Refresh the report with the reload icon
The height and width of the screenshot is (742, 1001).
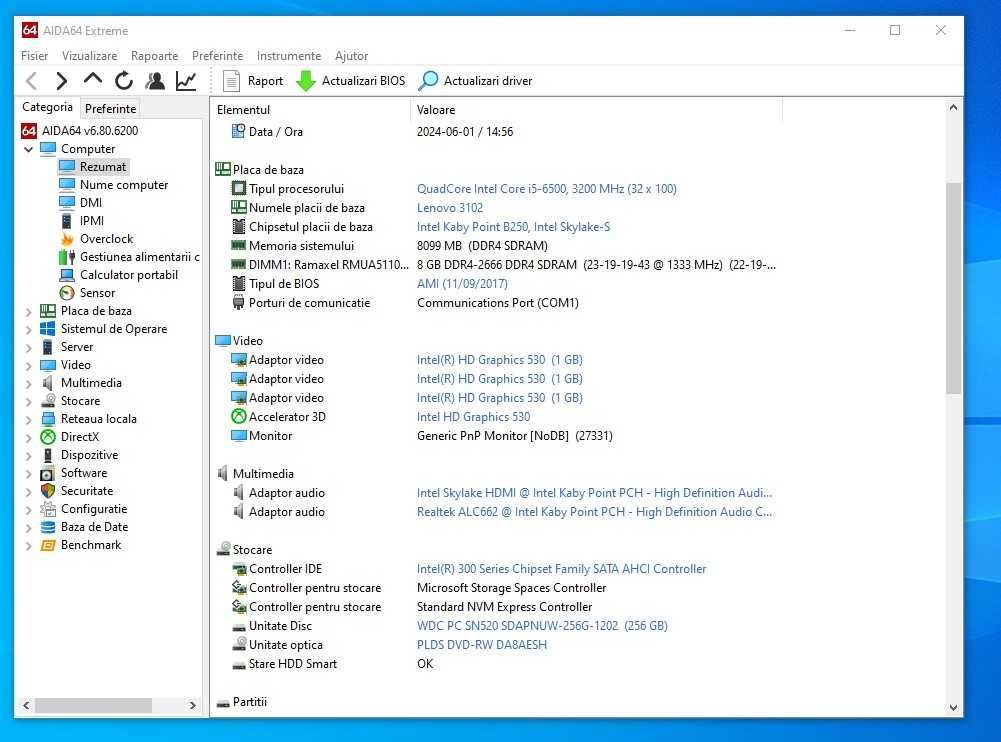coord(124,80)
